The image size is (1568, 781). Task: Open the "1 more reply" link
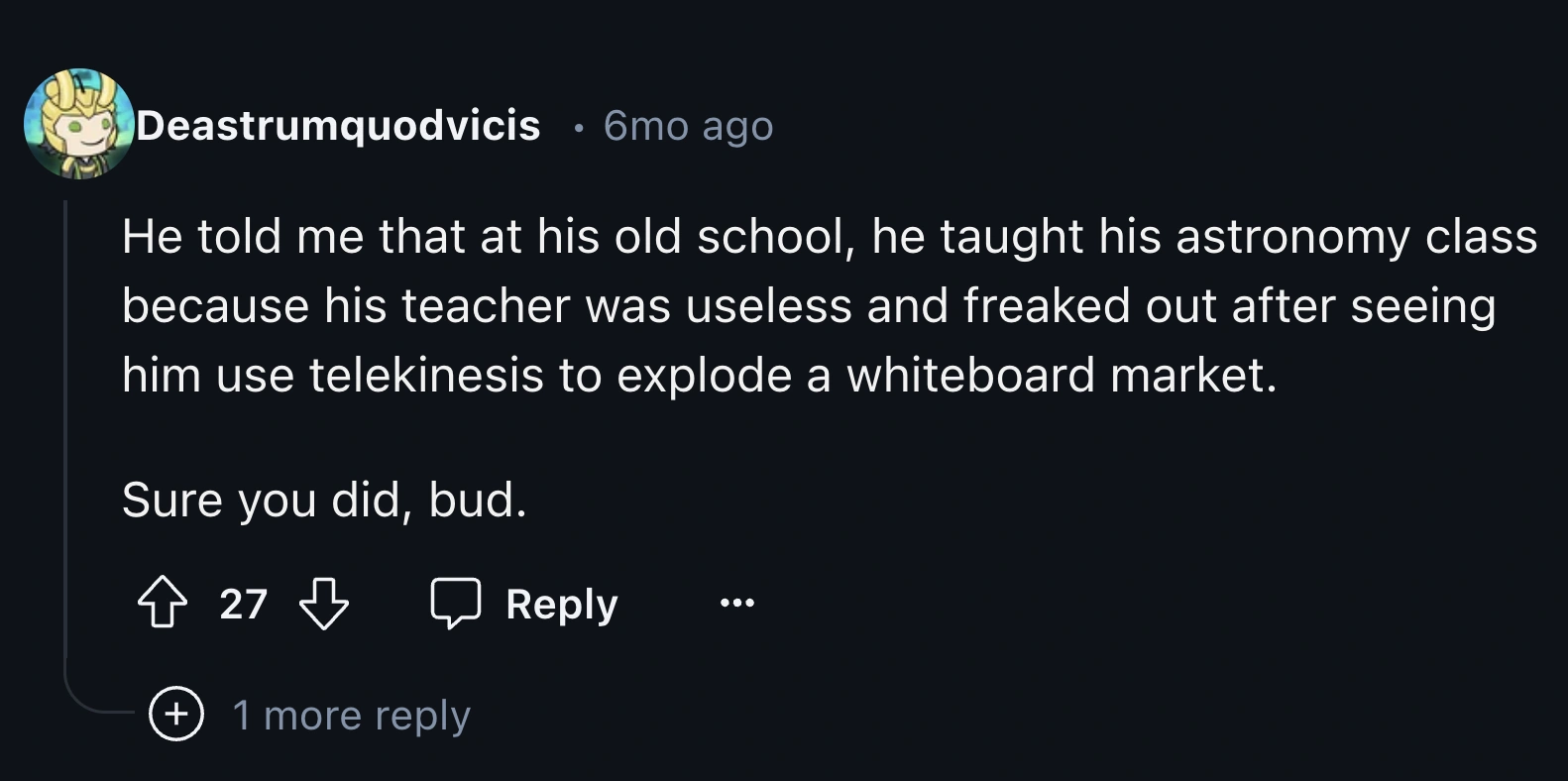tap(351, 716)
